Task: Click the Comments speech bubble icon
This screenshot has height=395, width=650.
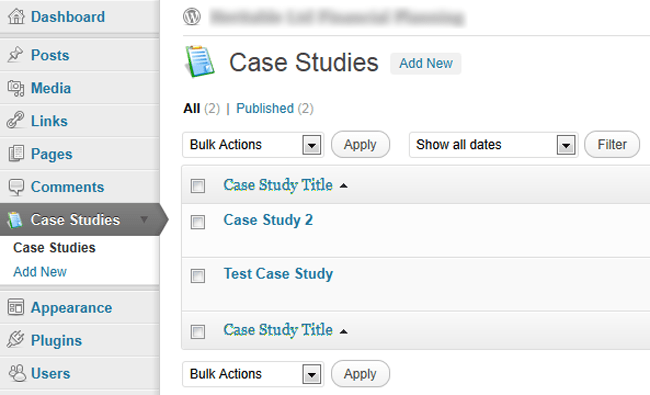Action: click(16, 187)
